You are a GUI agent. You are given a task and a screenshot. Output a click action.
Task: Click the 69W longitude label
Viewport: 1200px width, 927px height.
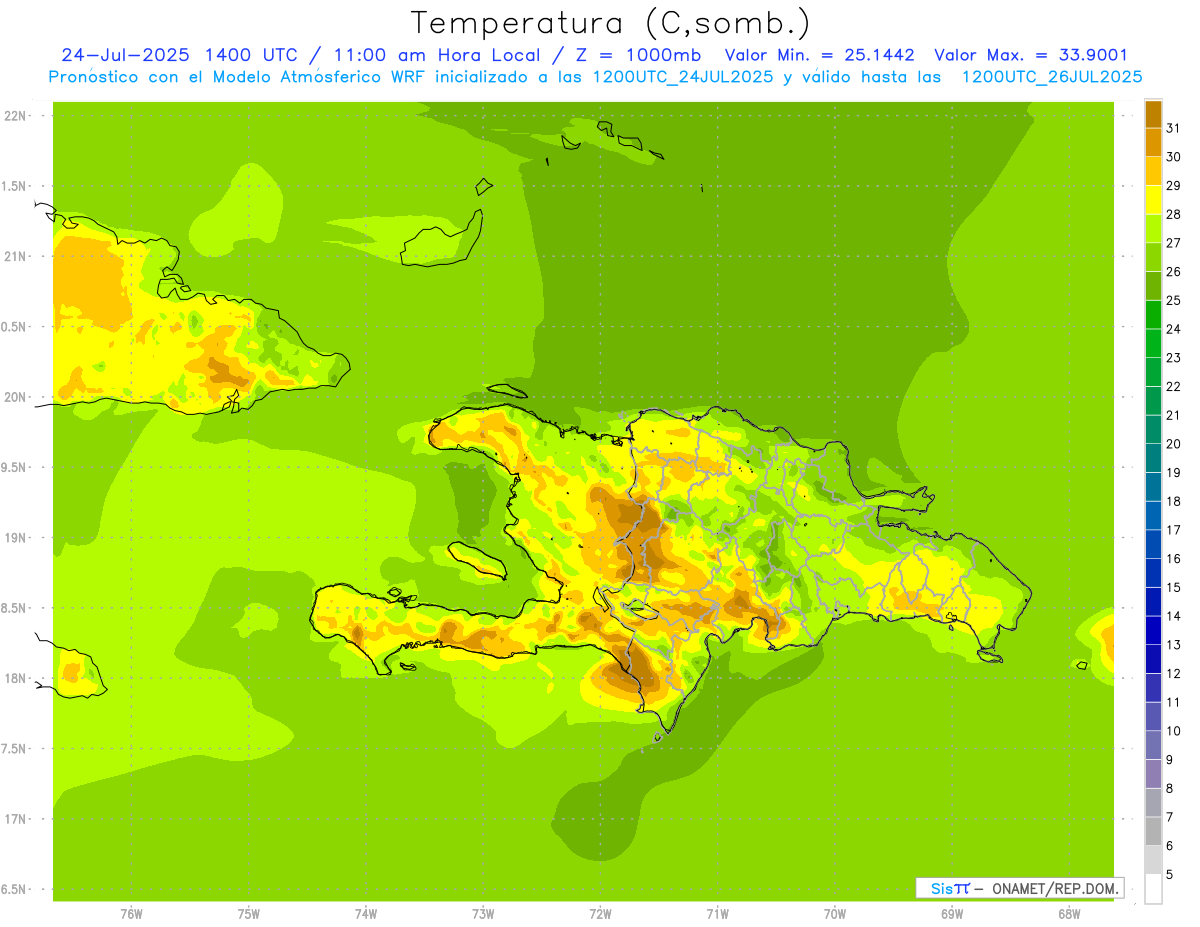[x=952, y=913]
